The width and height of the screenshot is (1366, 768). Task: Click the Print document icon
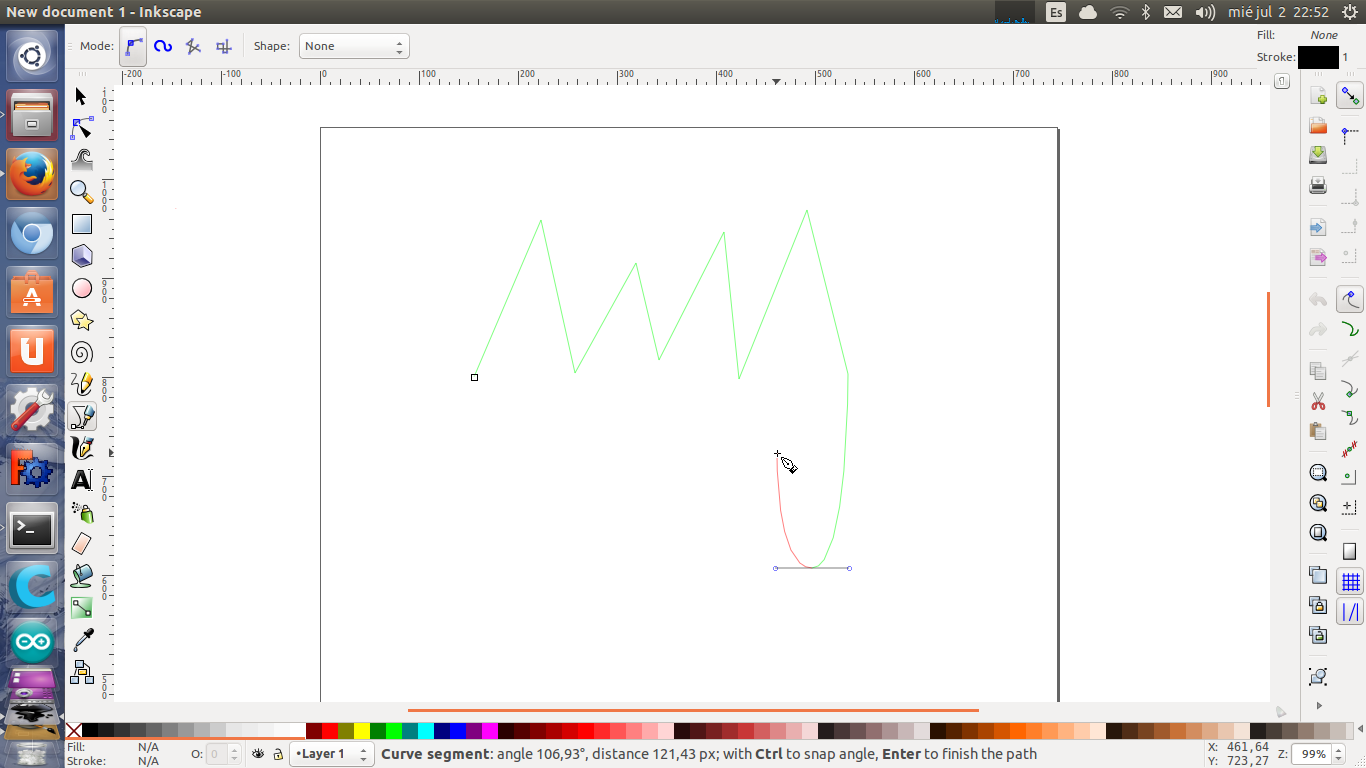pos(1318,185)
